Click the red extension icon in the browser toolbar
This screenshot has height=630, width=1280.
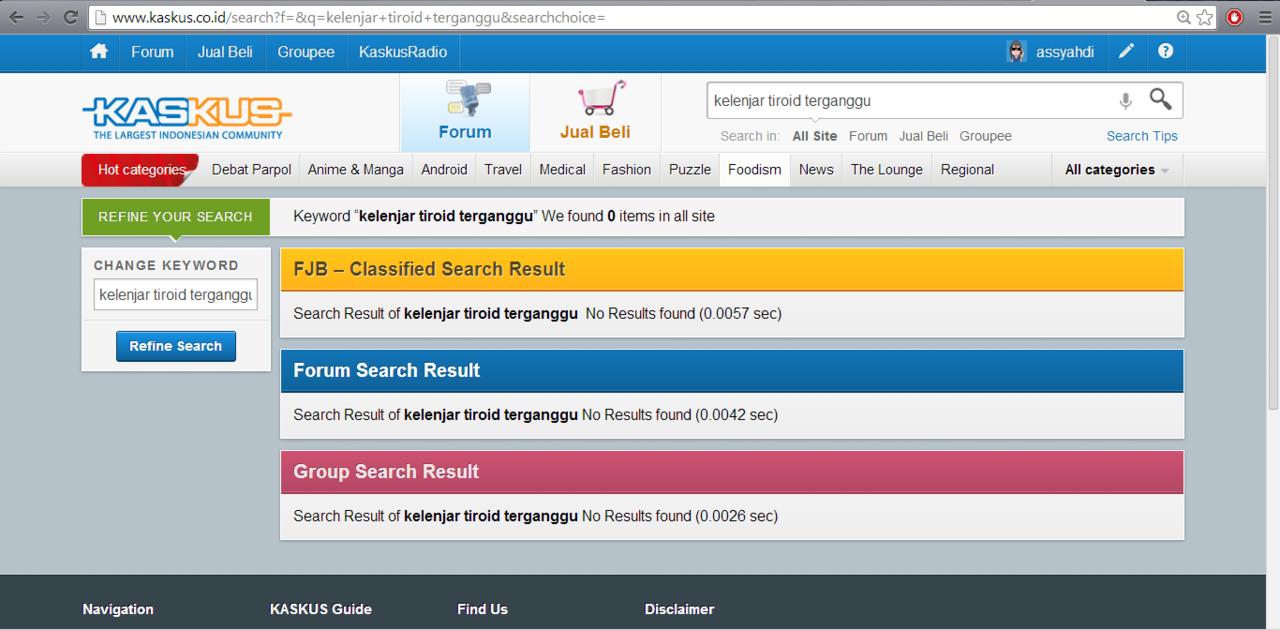click(1235, 17)
